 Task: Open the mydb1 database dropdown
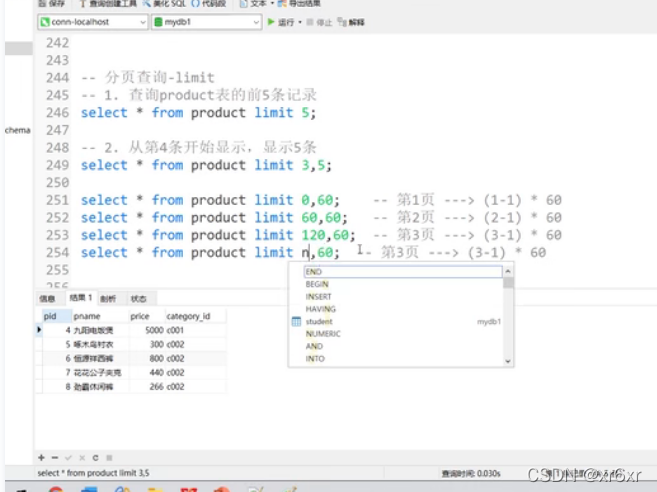pos(207,22)
